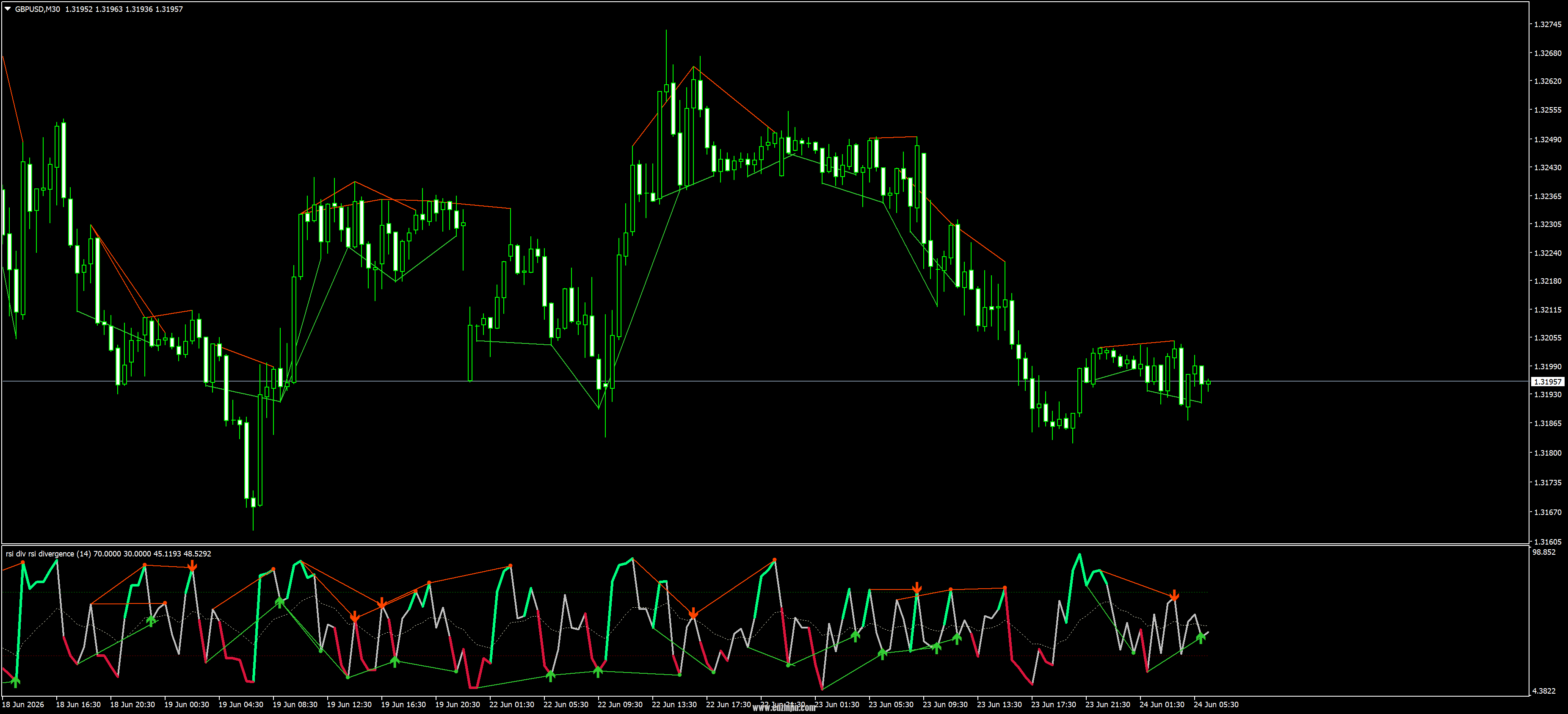The height and width of the screenshot is (714, 1568).
Task: Click the 22 Jun 05:30 time label
Action: coord(566,704)
